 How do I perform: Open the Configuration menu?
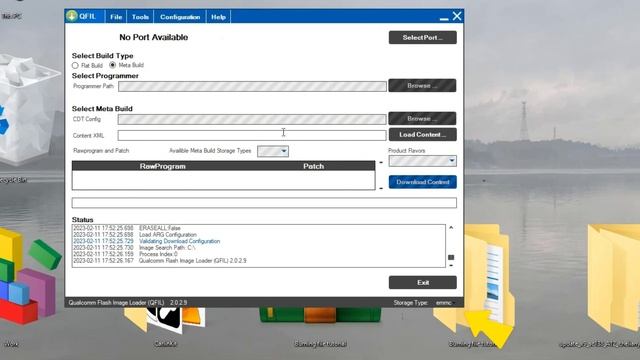coord(180,17)
